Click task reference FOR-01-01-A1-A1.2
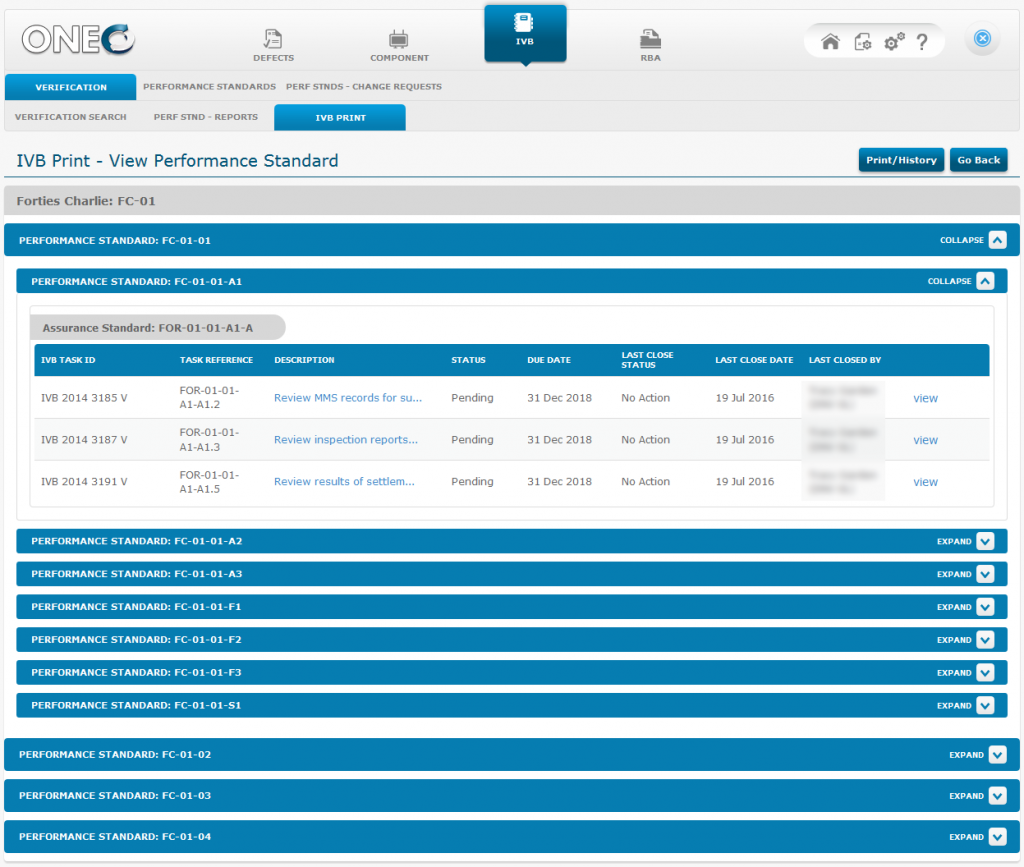This screenshot has width=1024, height=867. pos(209,398)
